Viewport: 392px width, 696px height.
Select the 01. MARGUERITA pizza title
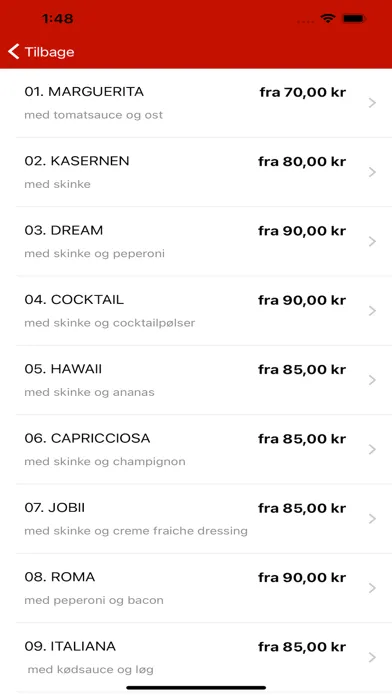pyautogui.click(x=84, y=92)
